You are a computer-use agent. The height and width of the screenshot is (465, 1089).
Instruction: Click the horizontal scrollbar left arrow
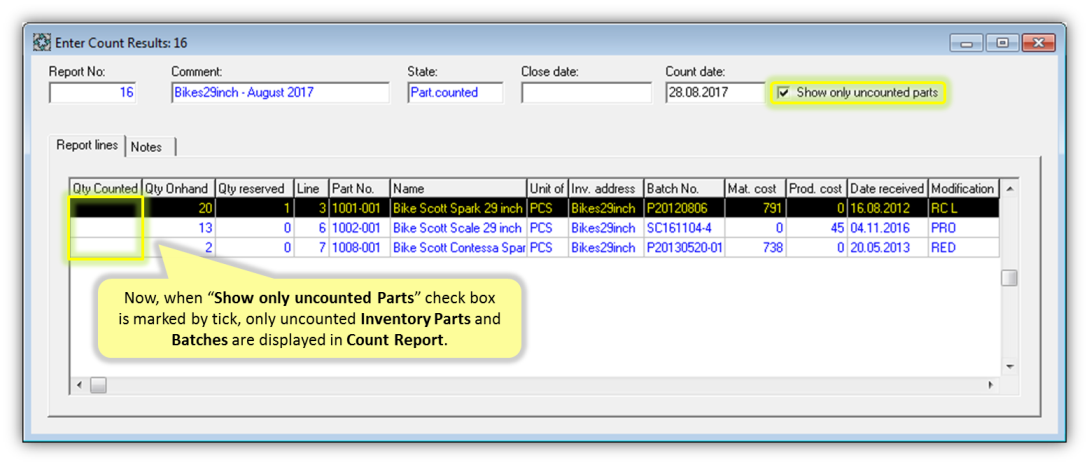79,384
